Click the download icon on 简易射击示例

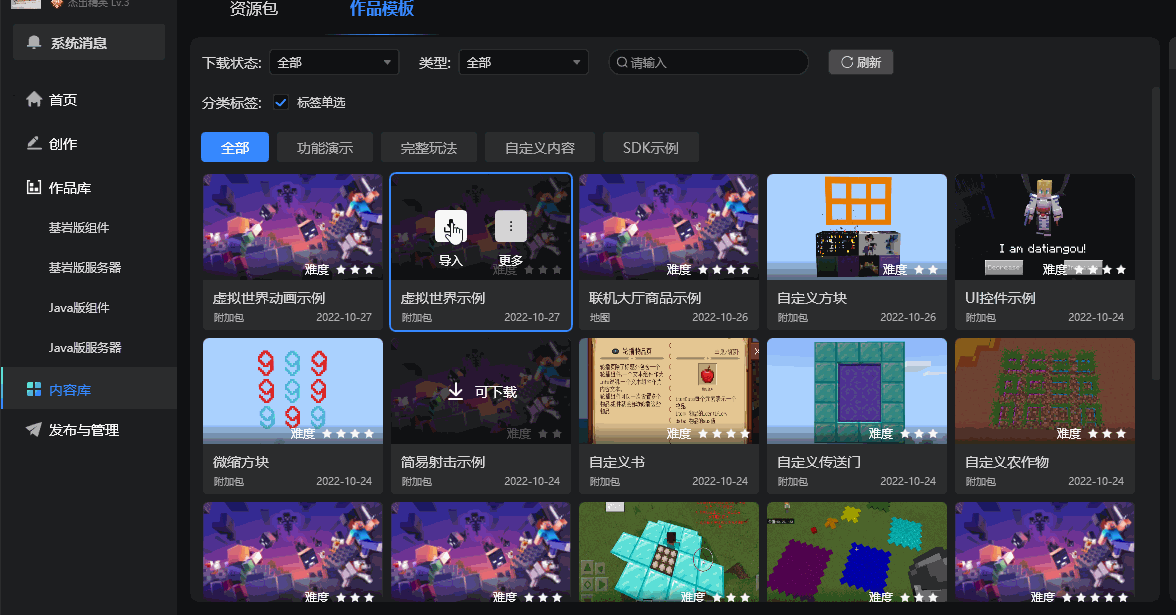455,391
